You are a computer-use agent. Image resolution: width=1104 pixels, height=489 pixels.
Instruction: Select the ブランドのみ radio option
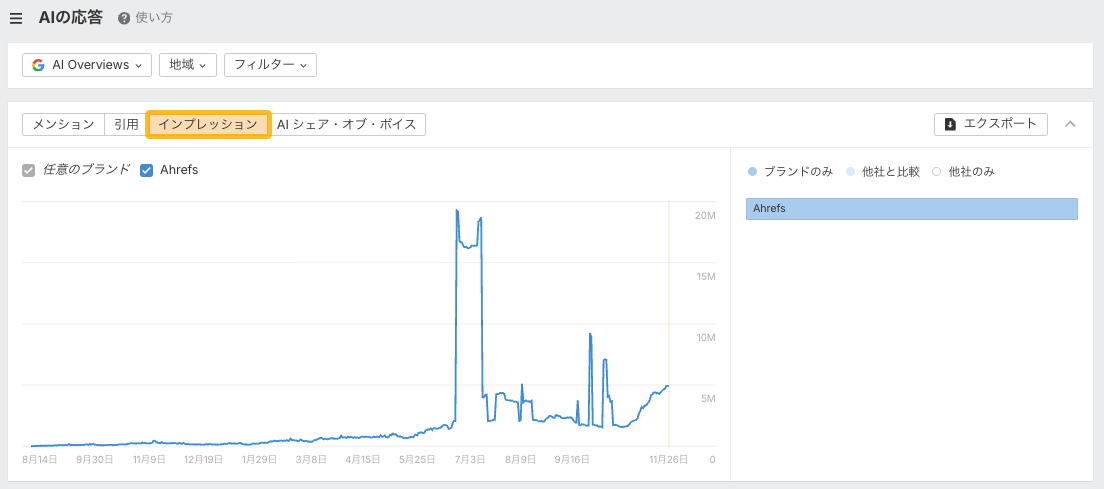click(752, 172)
